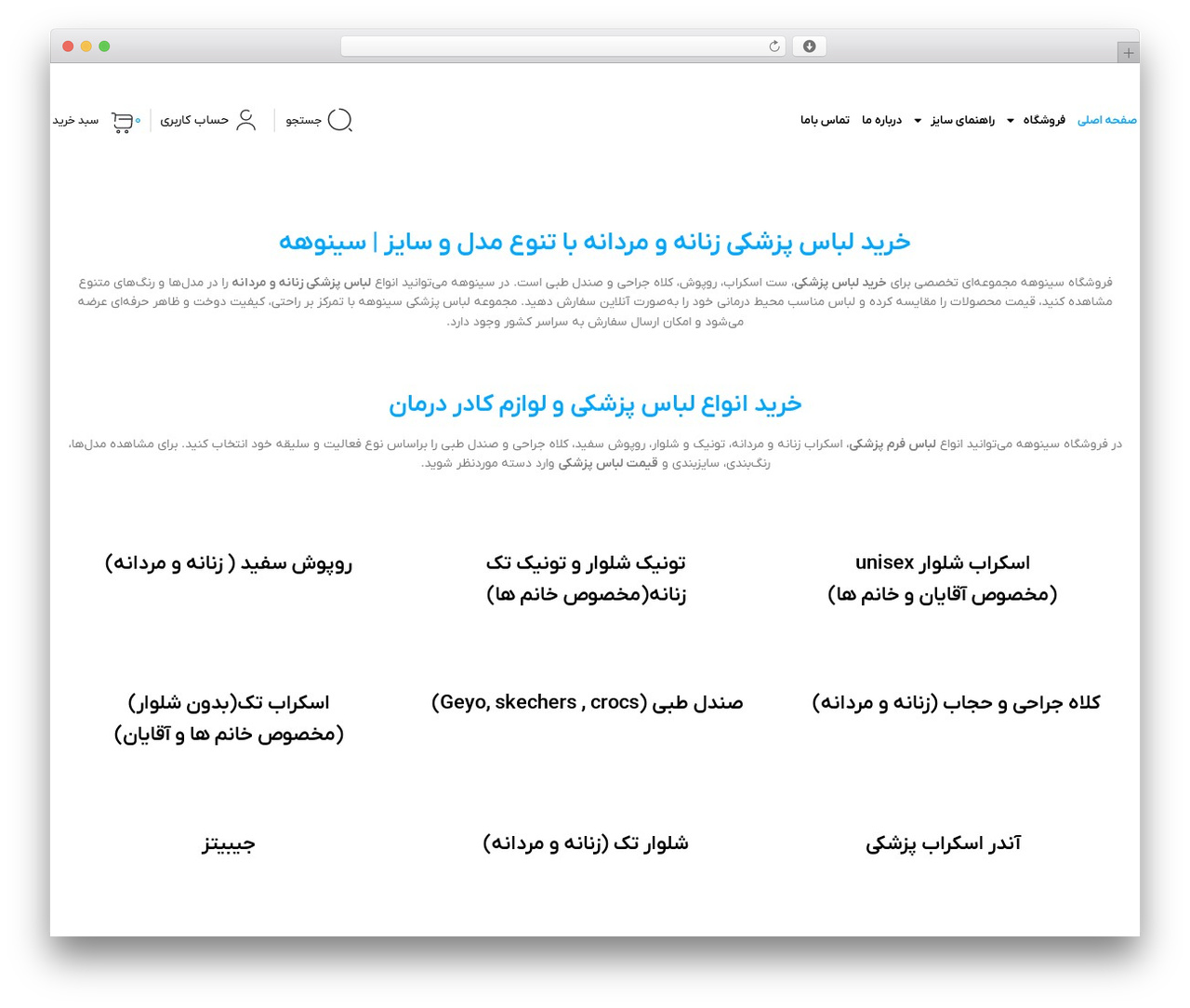Screen dimensions: 1190x1008
Task: Click the حساب کاربری account link
Action: pyautogui.click(x=194, y=120)
